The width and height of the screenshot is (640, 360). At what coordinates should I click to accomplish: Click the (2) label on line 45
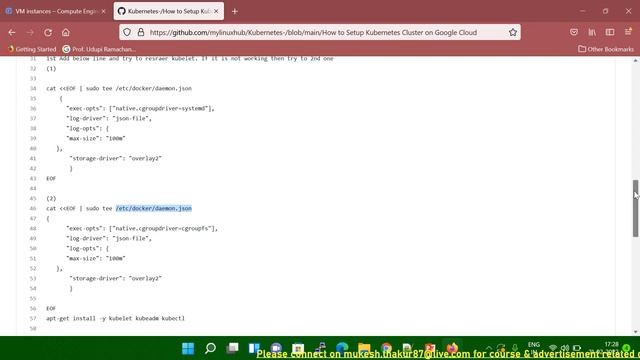pyautogui.click(x=51, y=198)
